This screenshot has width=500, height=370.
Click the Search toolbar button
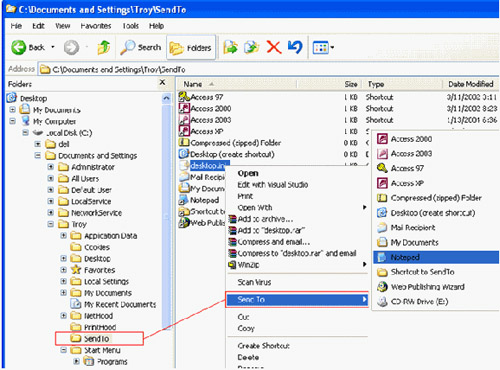pyautogui.click(x=141, y=48)
